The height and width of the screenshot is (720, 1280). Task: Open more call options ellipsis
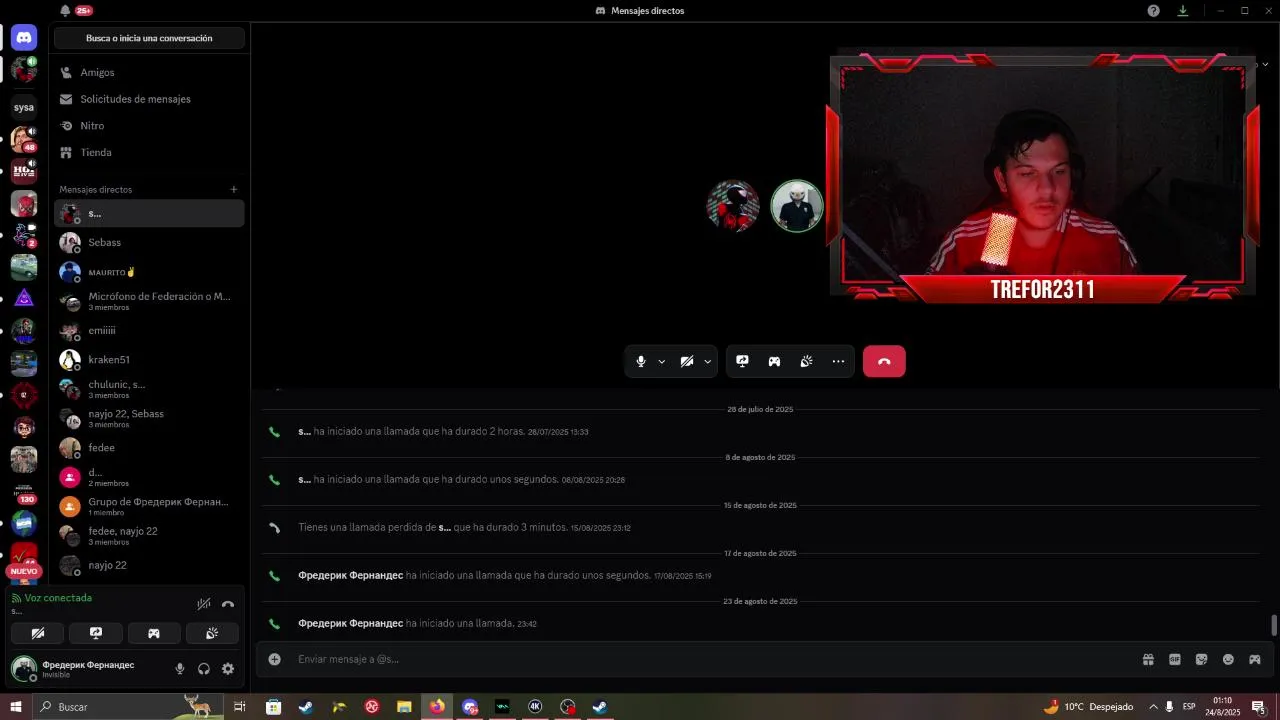point(838,361)
